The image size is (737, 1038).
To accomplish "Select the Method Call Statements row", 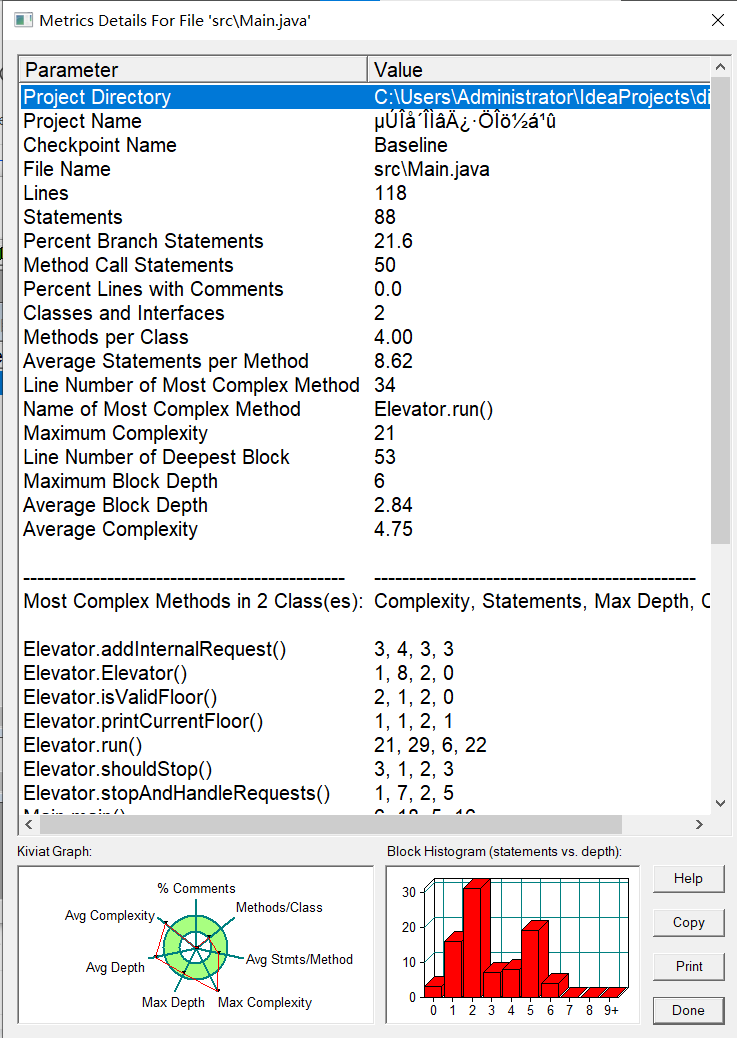I will [365, 265].
